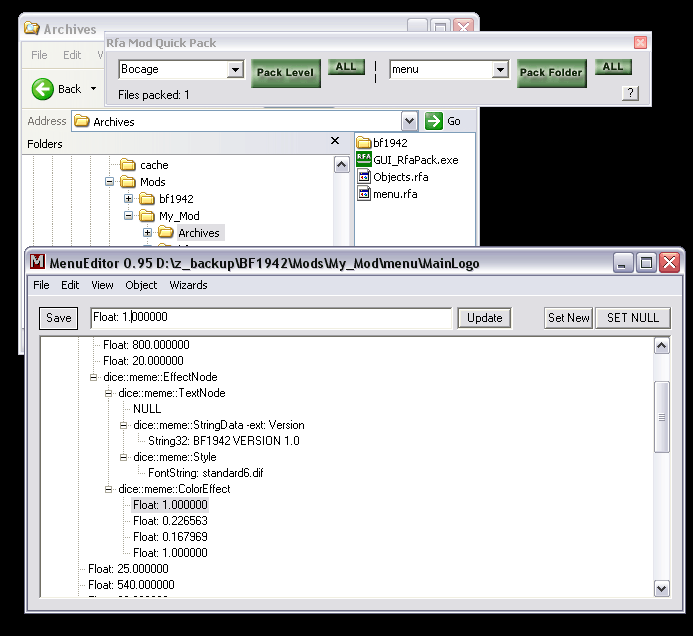The image size is (693, 636).
Task: Click the green Back arrow icon
Action: pos(42,89)
